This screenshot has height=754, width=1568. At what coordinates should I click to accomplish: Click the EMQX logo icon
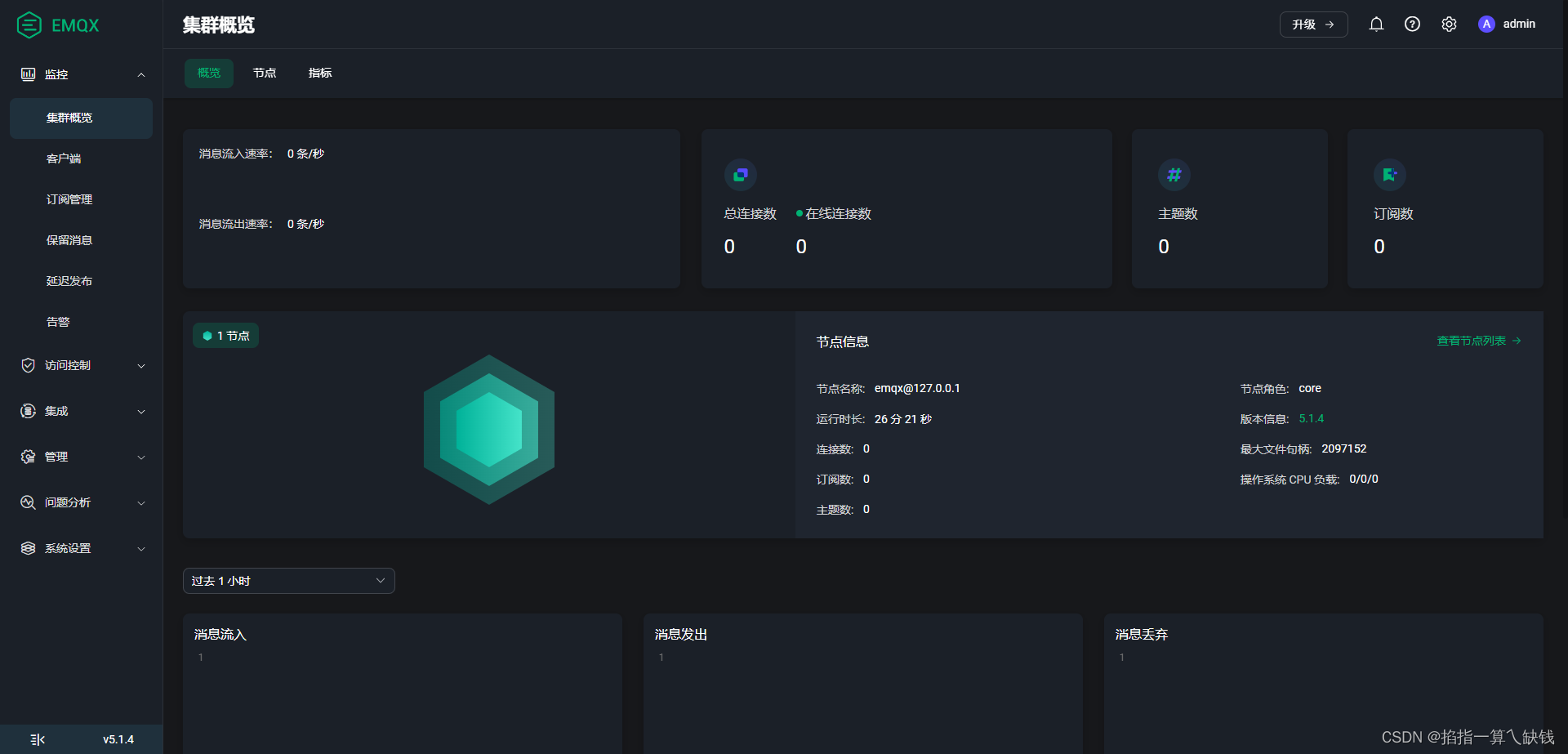[29, 25]
